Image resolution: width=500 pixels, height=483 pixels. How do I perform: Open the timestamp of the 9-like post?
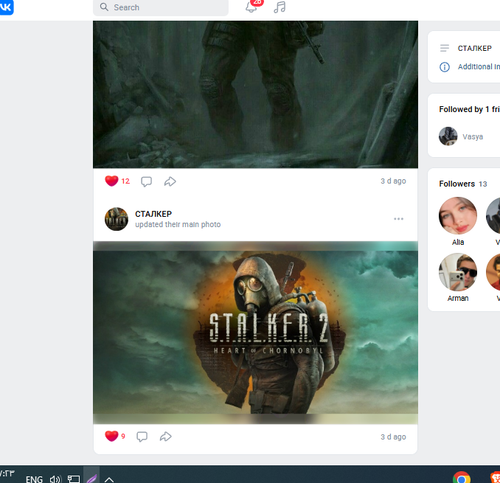[x=393, y=437]
